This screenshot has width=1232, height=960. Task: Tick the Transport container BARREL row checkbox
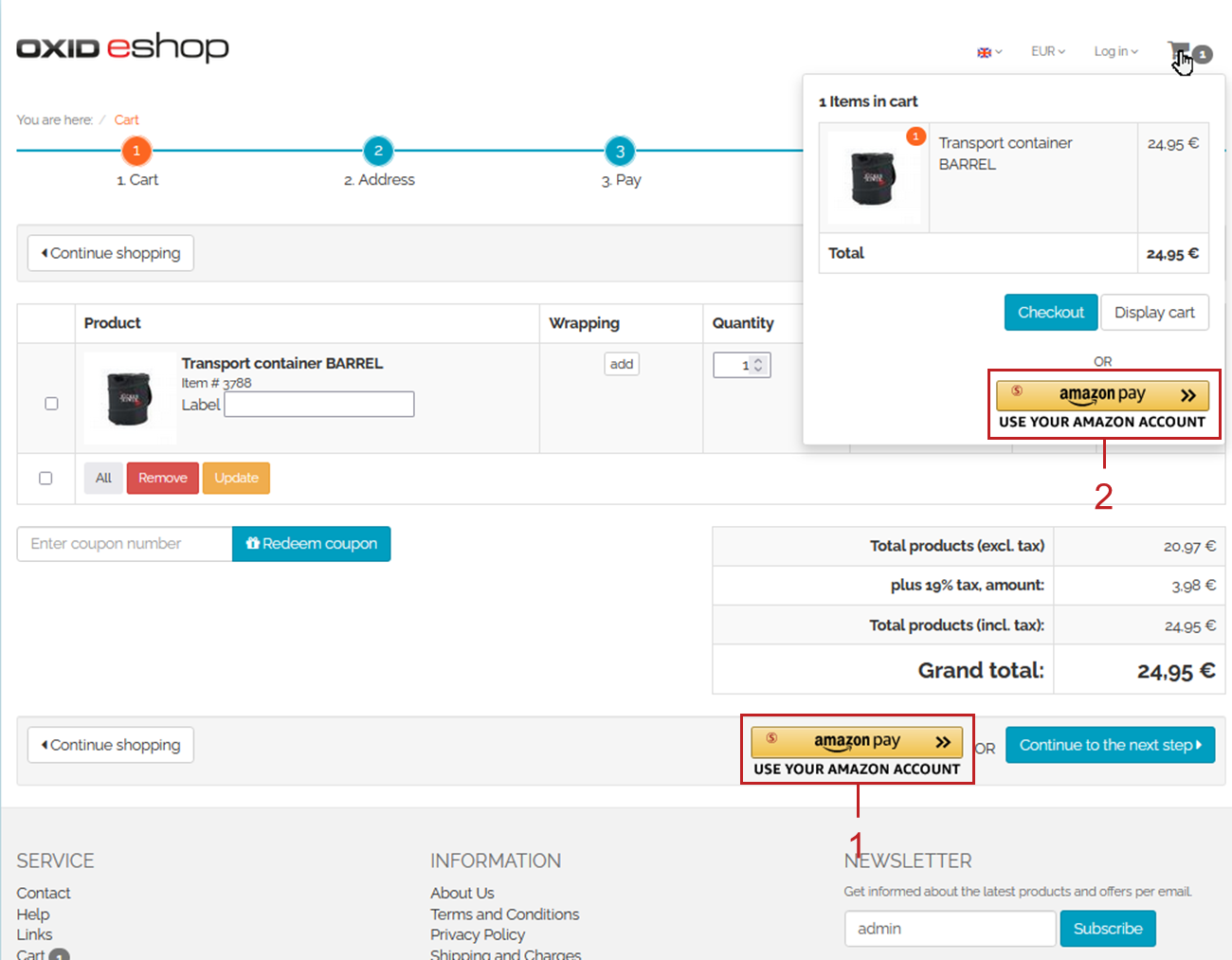click(52, 404)
